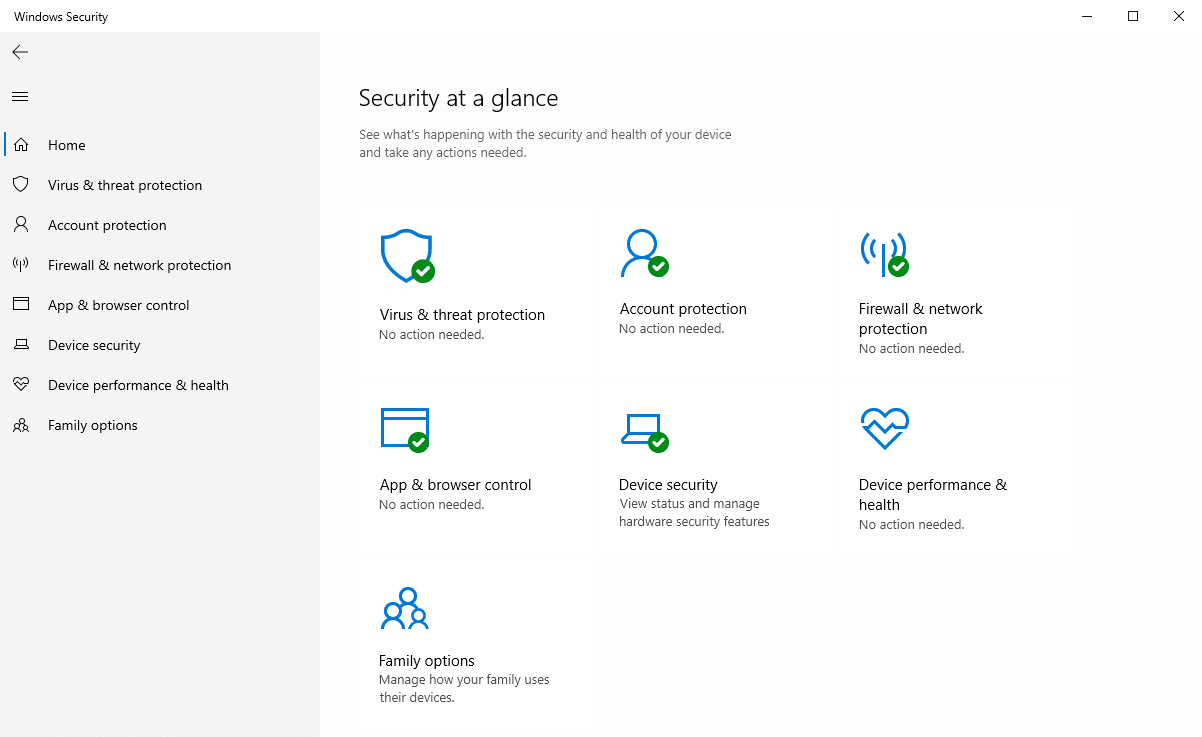The width and height of the screenshot is (1202, 737).
Task: Click the App & browser control window tile icon
Action: tap(405, 429)
